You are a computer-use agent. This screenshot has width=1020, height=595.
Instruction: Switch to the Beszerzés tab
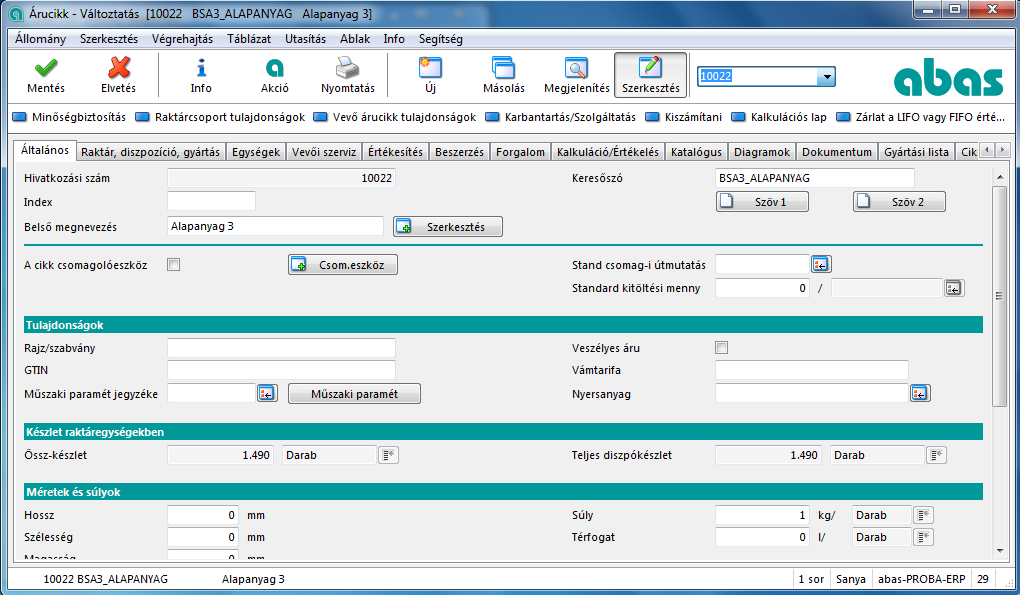point(459,152)
